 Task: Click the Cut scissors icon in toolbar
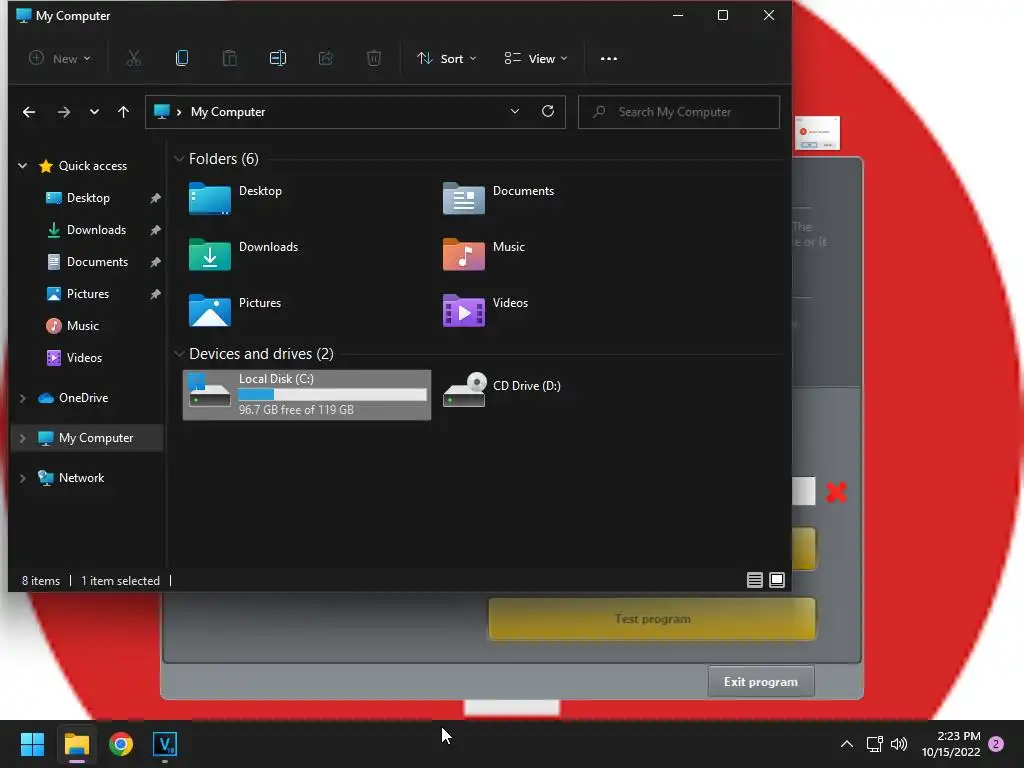point(134,59)
